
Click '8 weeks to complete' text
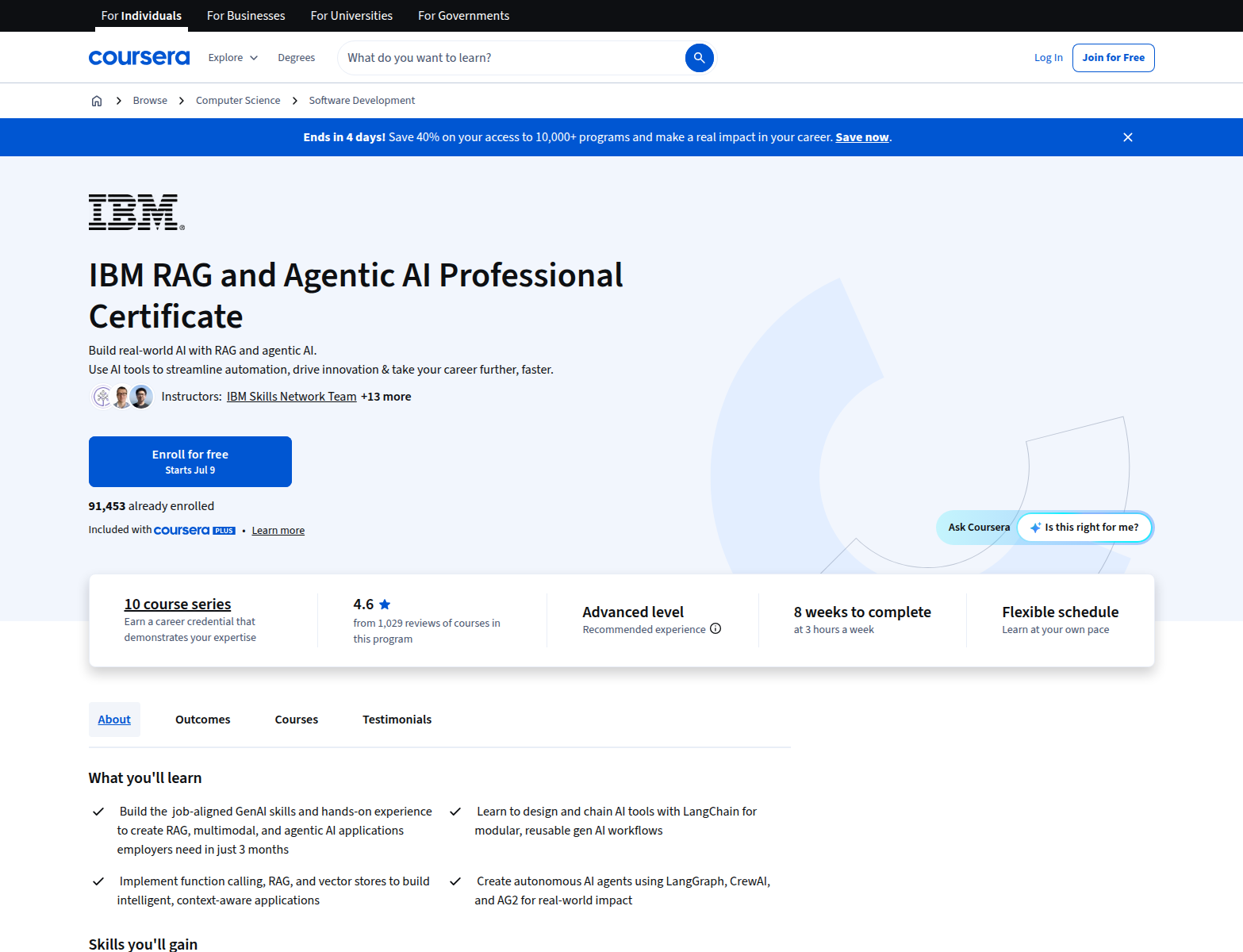[862, 612]
